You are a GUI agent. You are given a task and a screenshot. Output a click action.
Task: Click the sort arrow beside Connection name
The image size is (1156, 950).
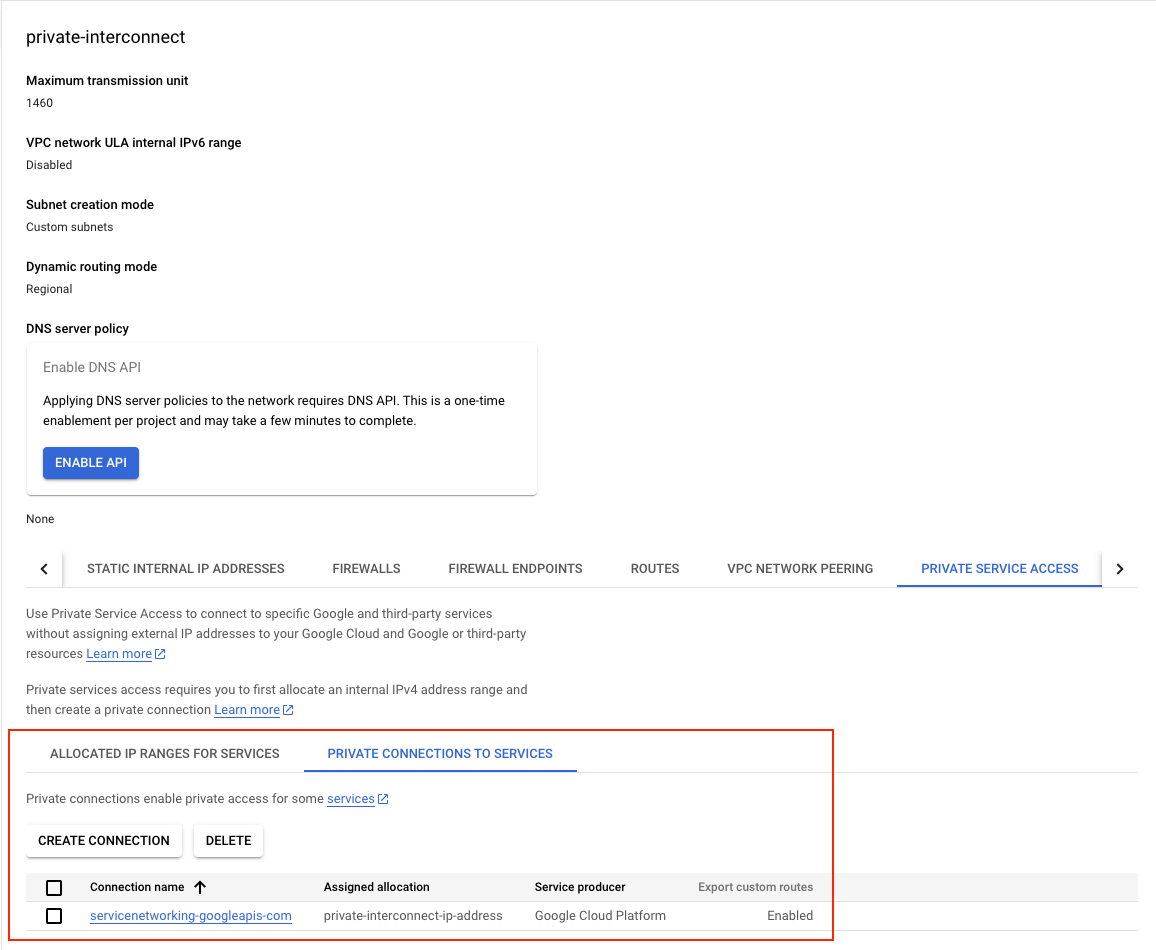click(x=200, y=887)
